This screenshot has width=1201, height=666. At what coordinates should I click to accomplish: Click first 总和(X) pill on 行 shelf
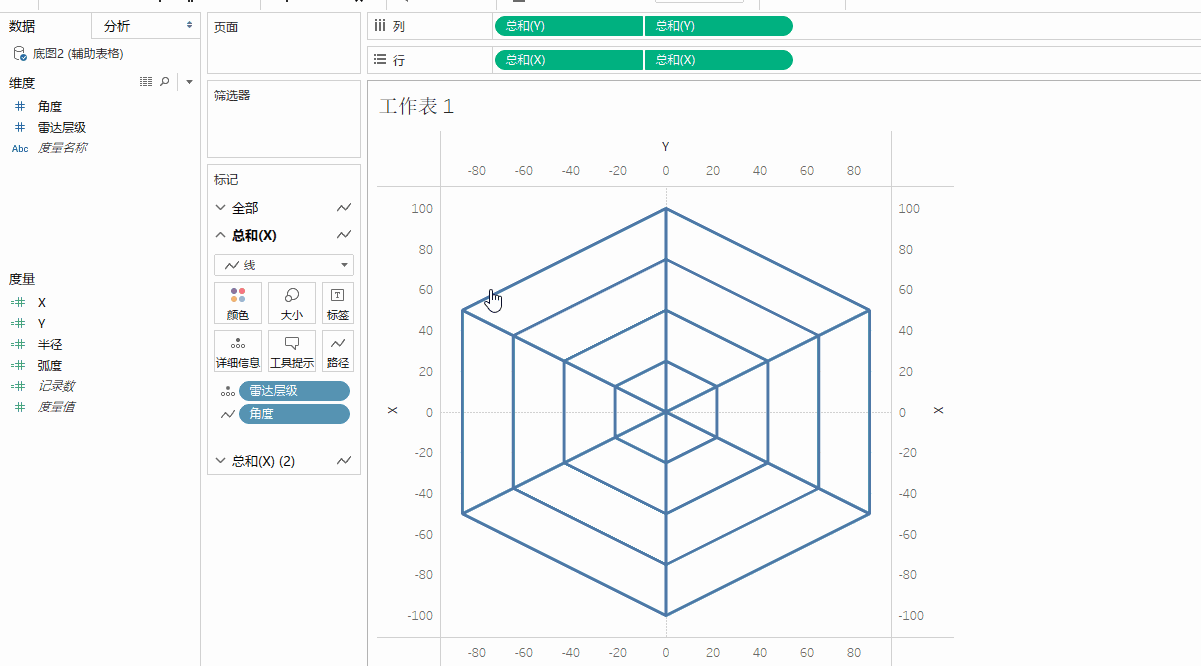(568, 60)
